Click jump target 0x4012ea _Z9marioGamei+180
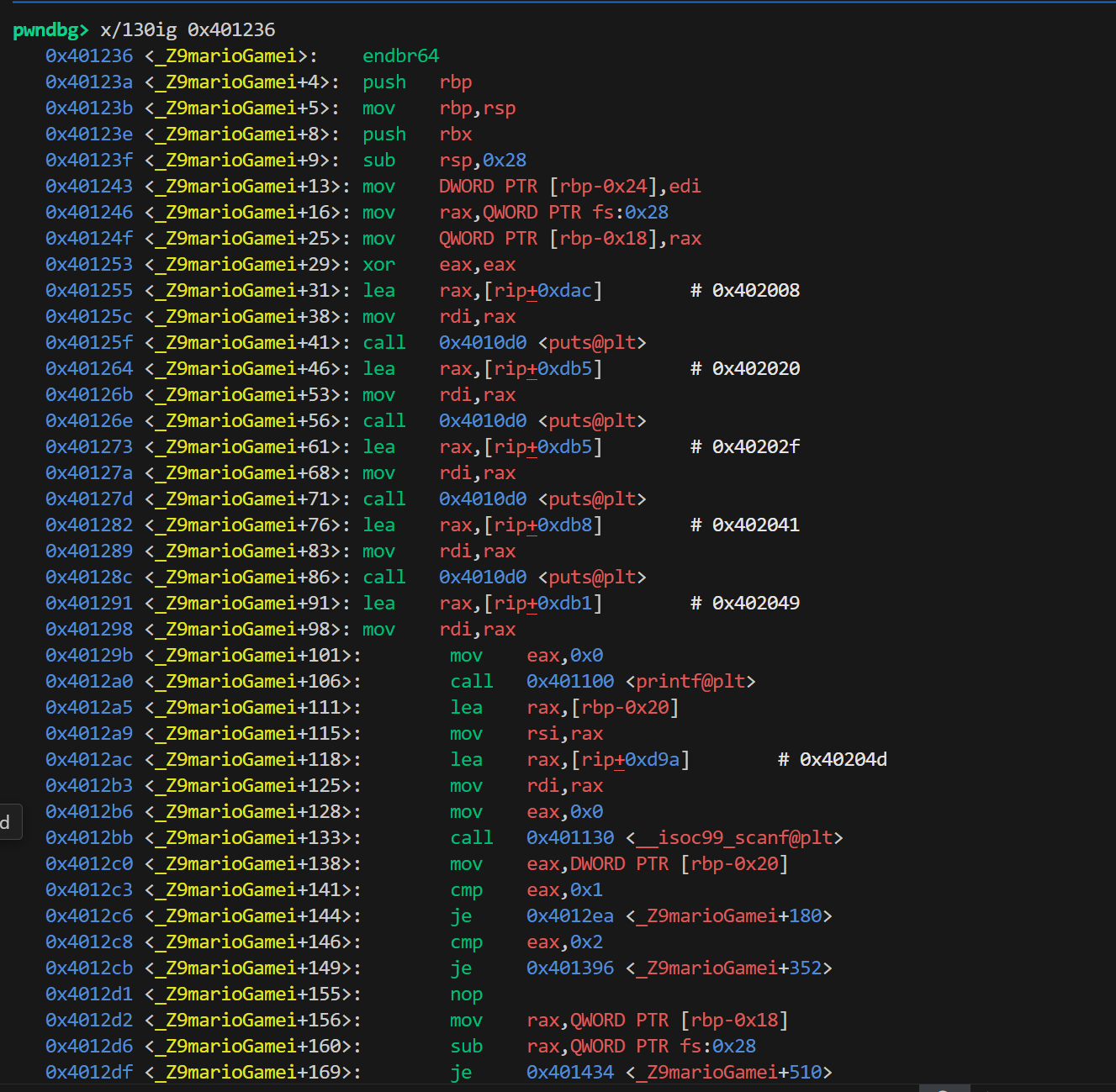 (679, 916)
